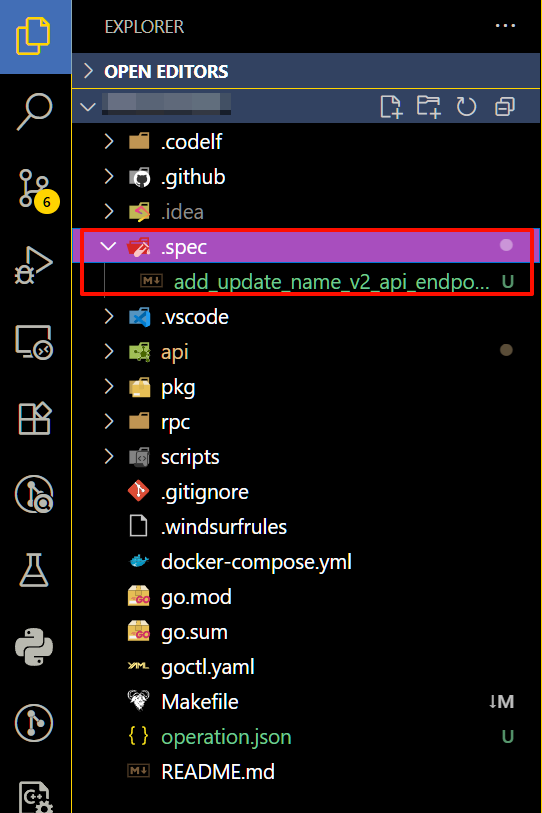542x813 pixels.
Task: Open the docker-compose.yml file
Action: pos(256,562)
